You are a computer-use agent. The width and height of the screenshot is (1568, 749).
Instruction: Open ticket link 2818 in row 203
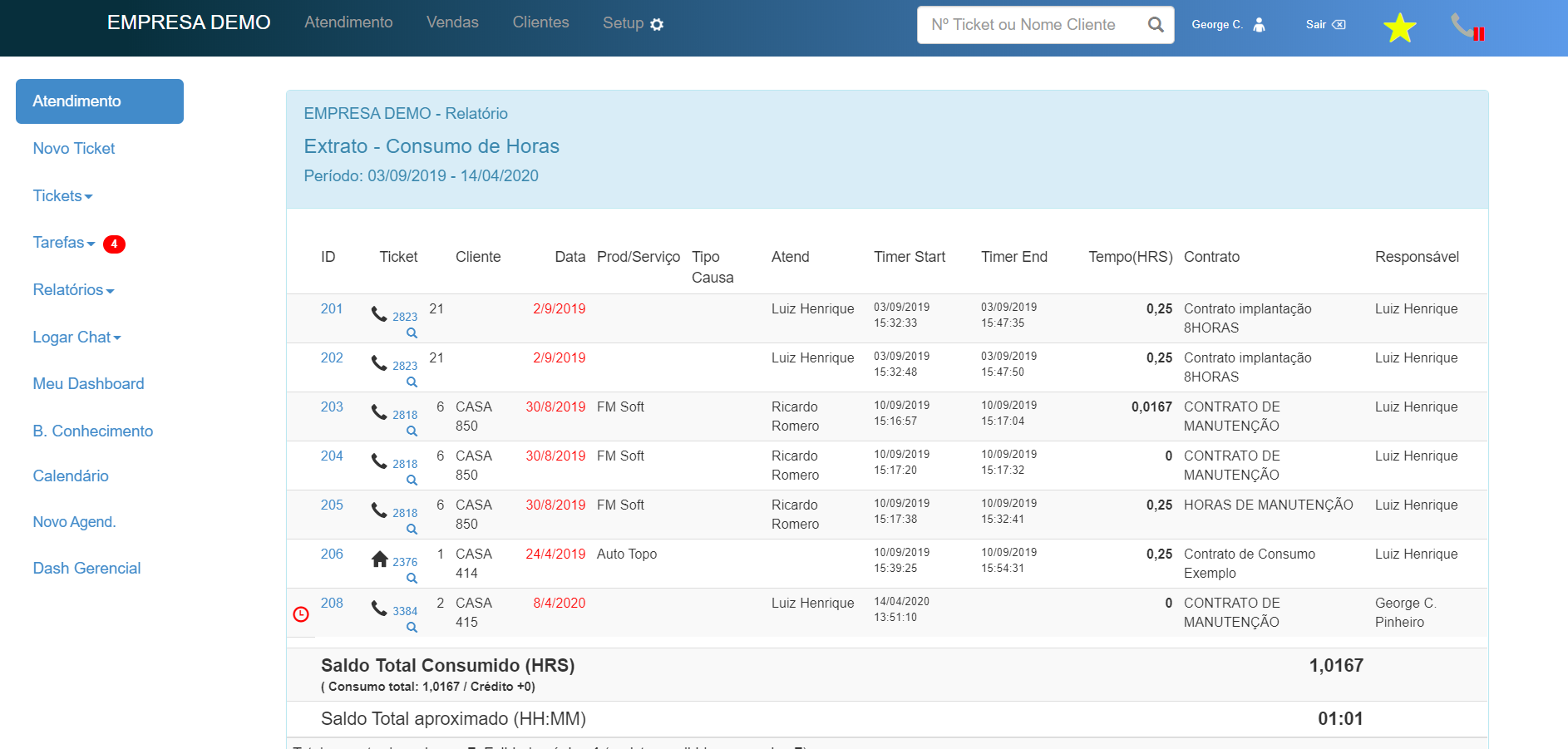point(405,415)
